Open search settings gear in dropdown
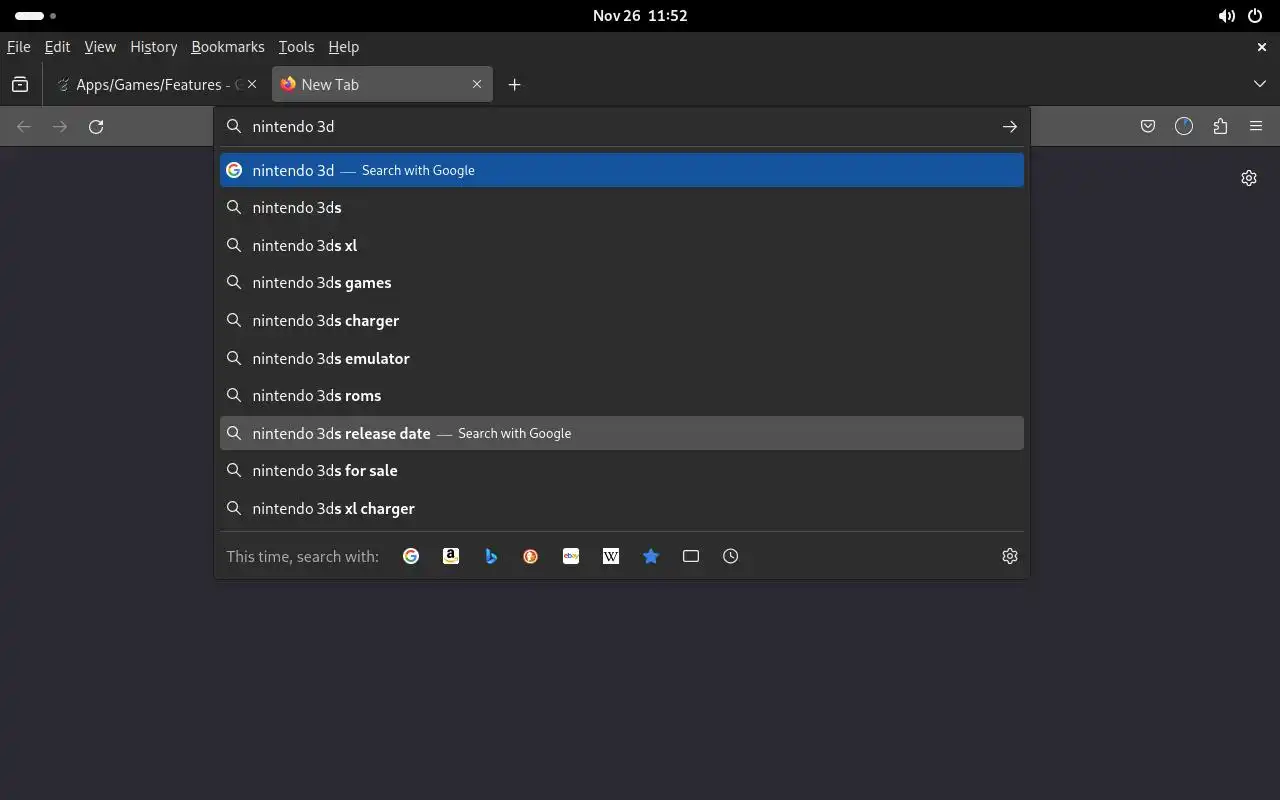Viewport: 1280px width, 800px height. (x=1010, y=556)
